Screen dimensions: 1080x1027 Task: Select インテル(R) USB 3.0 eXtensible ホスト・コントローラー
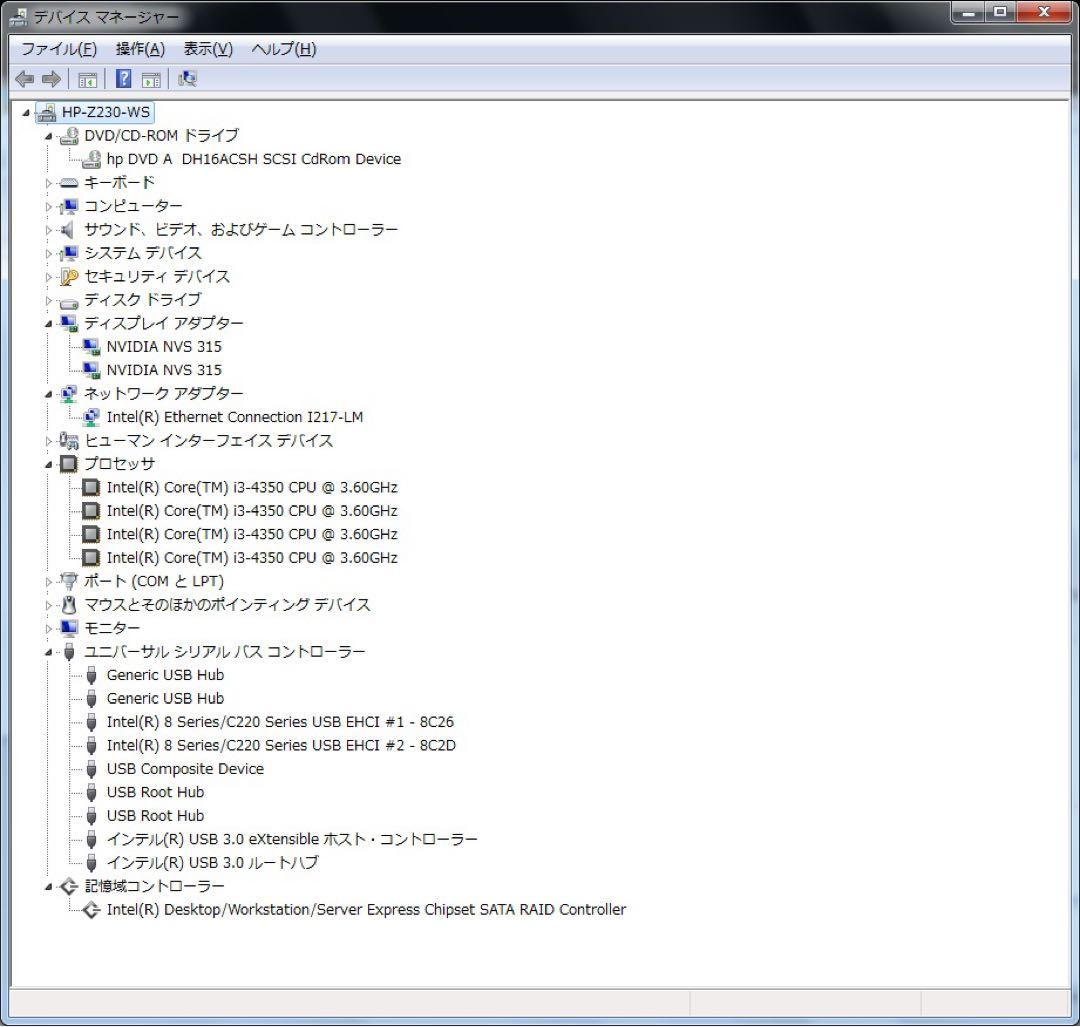[292, 839]
